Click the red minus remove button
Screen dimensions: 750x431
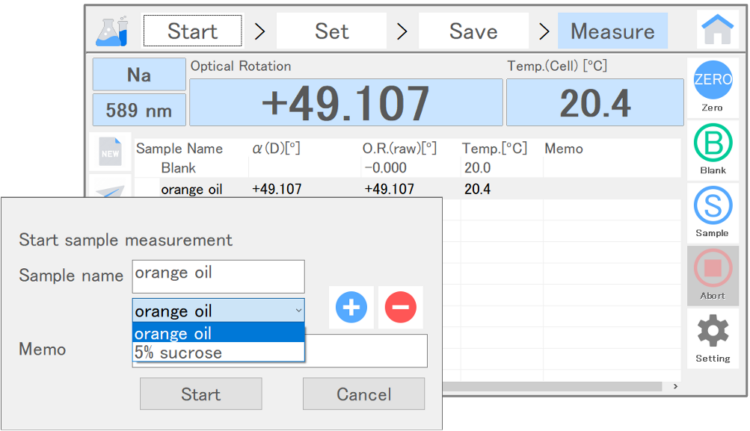coord(400,307)
